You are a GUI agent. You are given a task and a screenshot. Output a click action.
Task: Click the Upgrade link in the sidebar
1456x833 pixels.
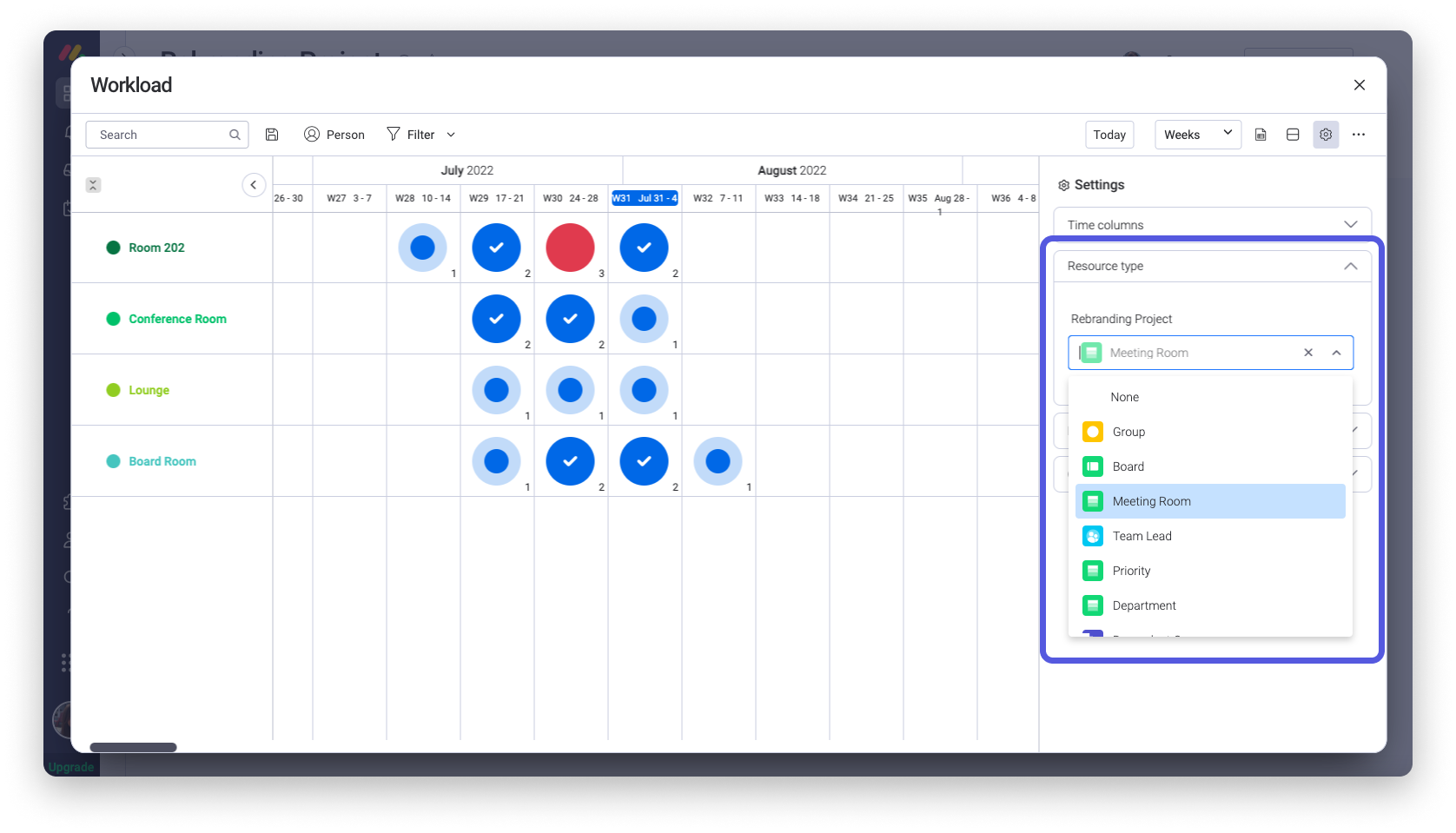click(71, 767)
